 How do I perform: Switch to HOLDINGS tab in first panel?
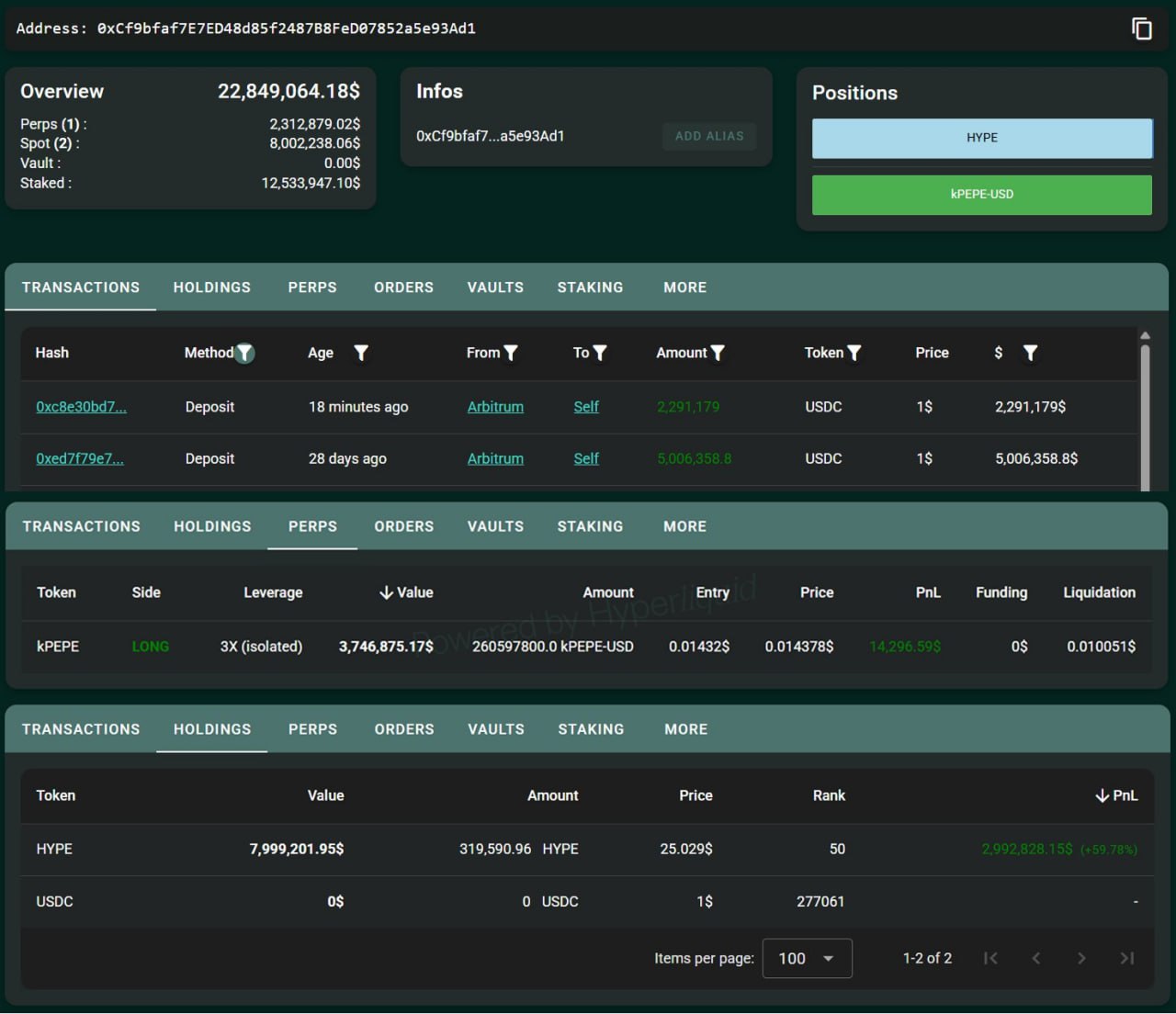212,287
